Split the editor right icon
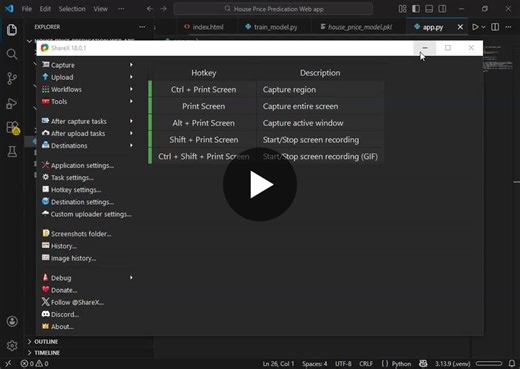The image size is (520, 369). pos(495,27)
